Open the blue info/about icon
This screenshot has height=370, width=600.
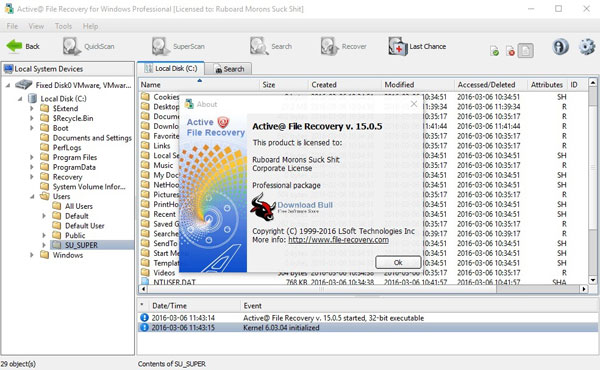(561, 47)
